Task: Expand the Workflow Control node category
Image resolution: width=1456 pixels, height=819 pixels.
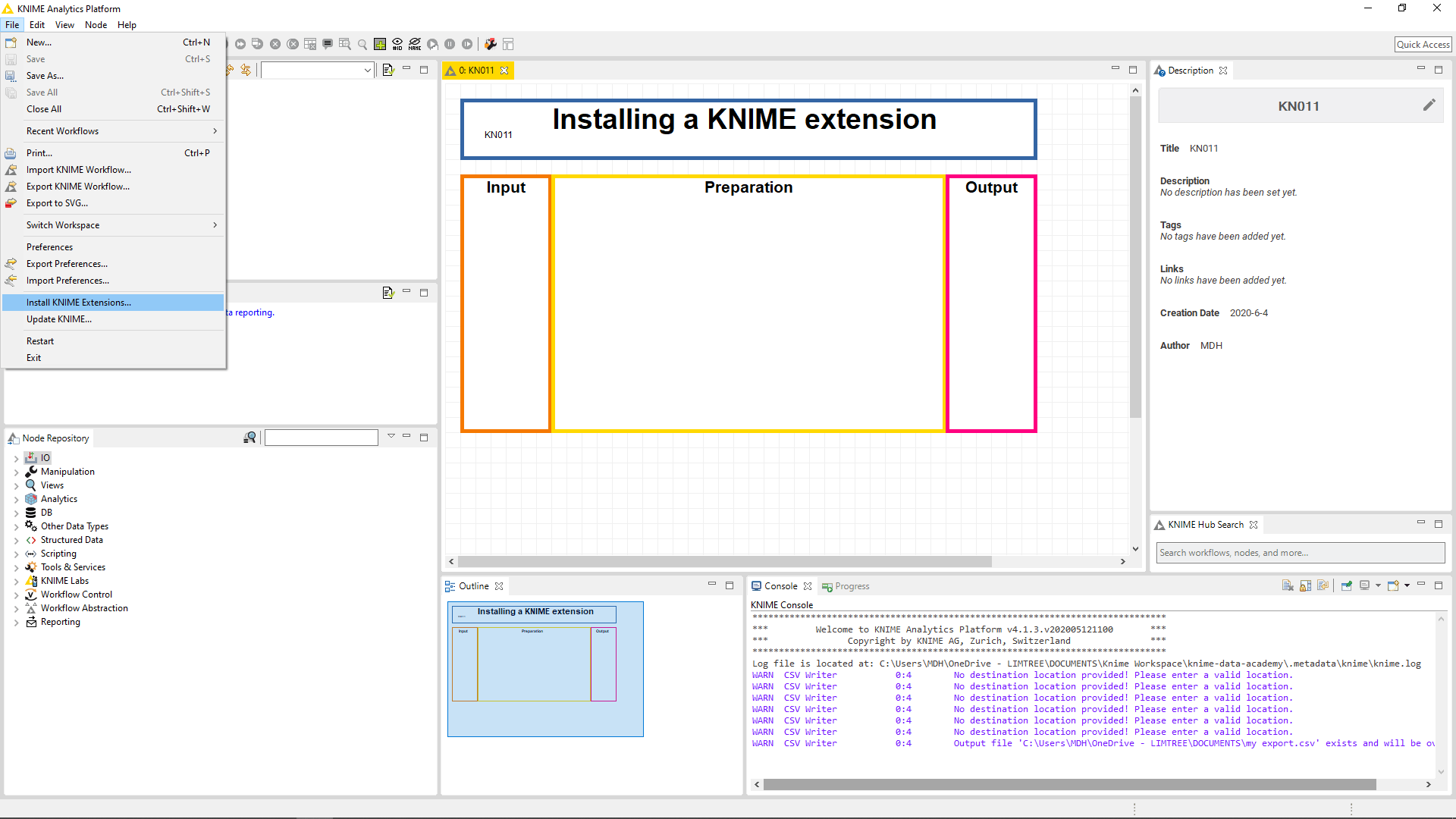Action: coord(16,595)
